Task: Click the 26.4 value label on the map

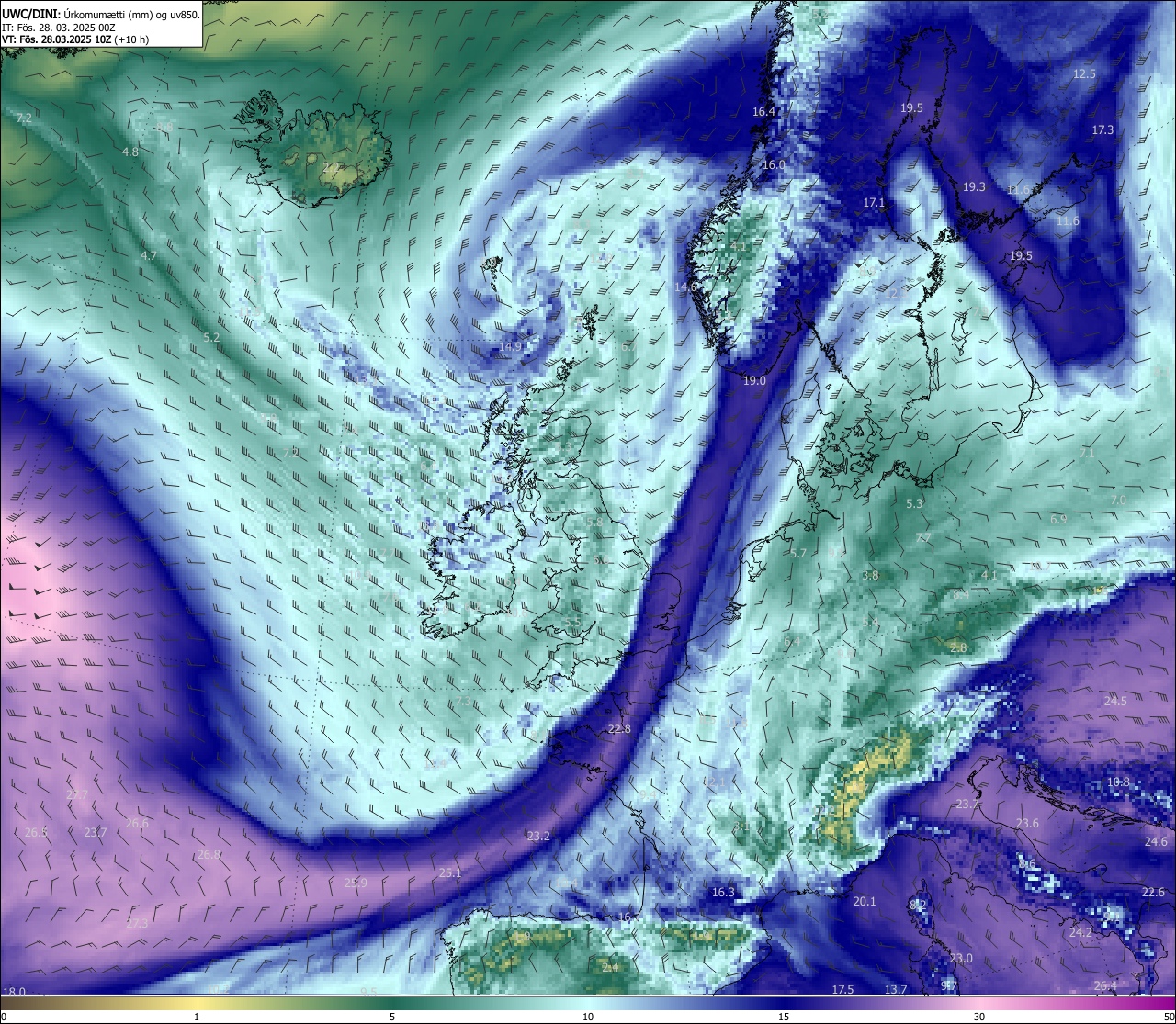Action: coord(1105,986)
